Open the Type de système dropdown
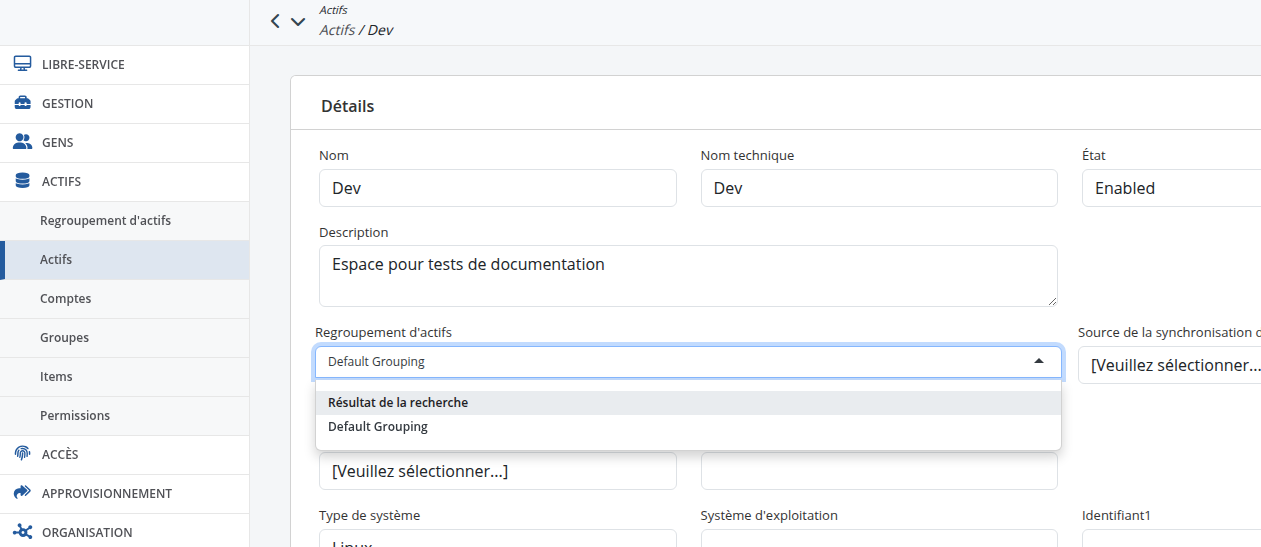The image size is (1261, 547). click(x=498, y=538)
